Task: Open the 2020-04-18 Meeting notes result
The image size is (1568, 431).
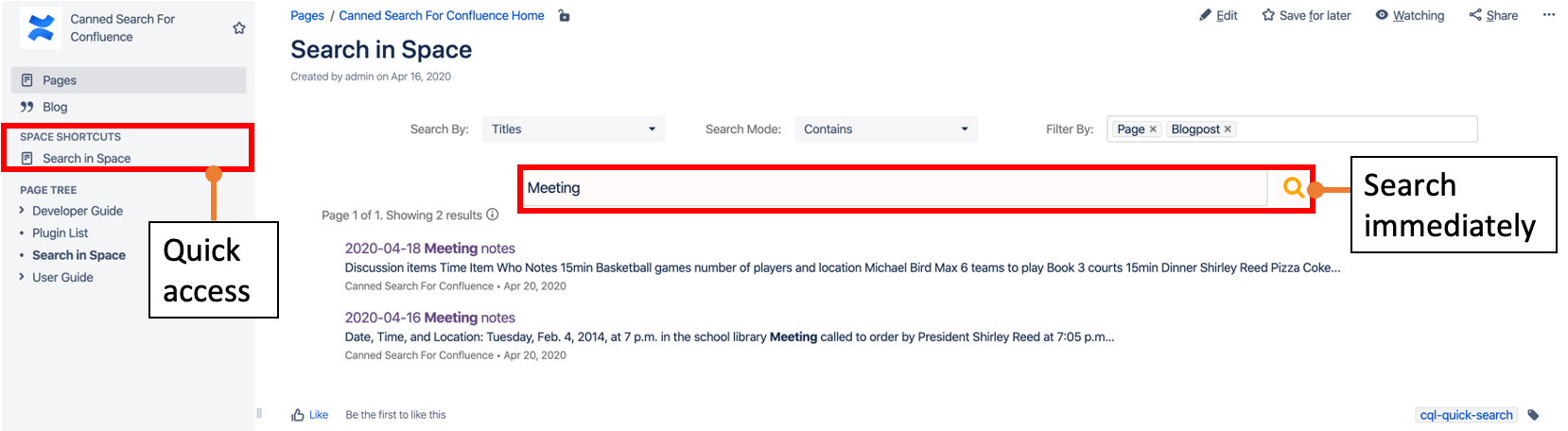Action: (429, 249)
